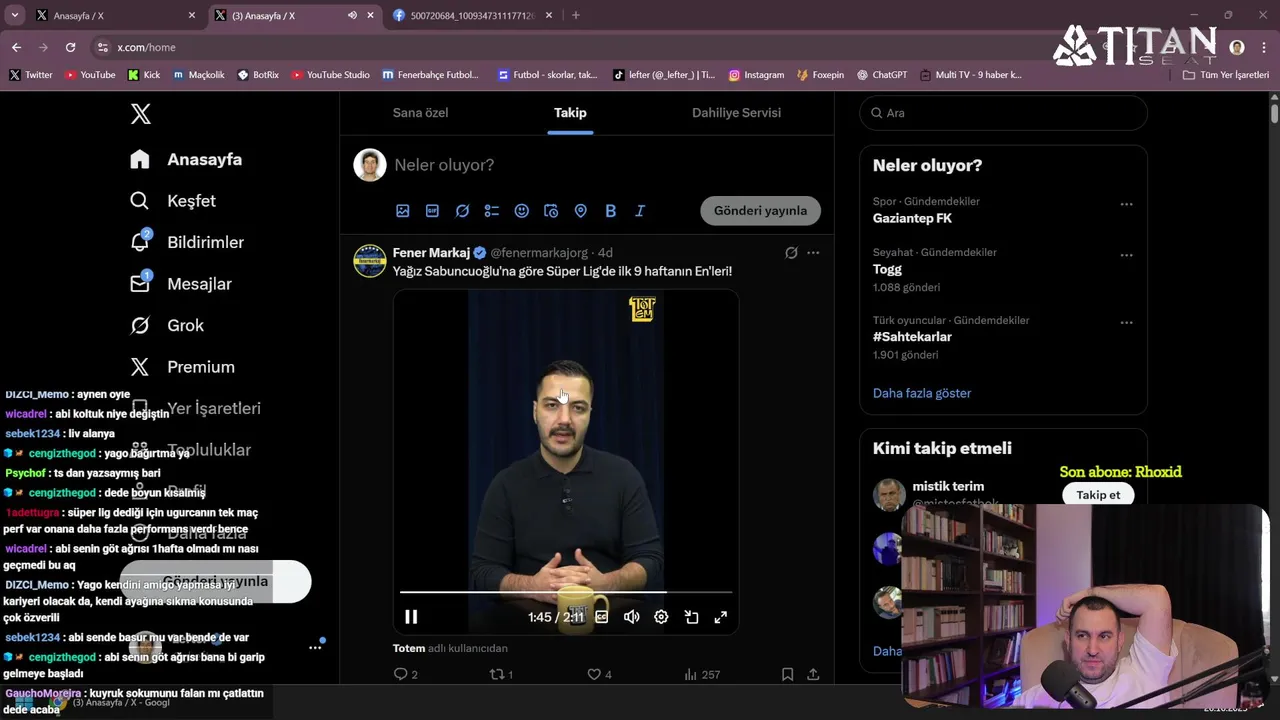Schedule the post icon

551,211
